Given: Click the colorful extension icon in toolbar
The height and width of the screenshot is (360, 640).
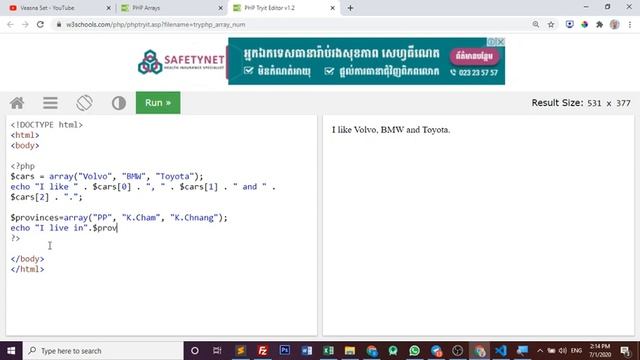Looking at the screenshot, I should coord(584,24).
